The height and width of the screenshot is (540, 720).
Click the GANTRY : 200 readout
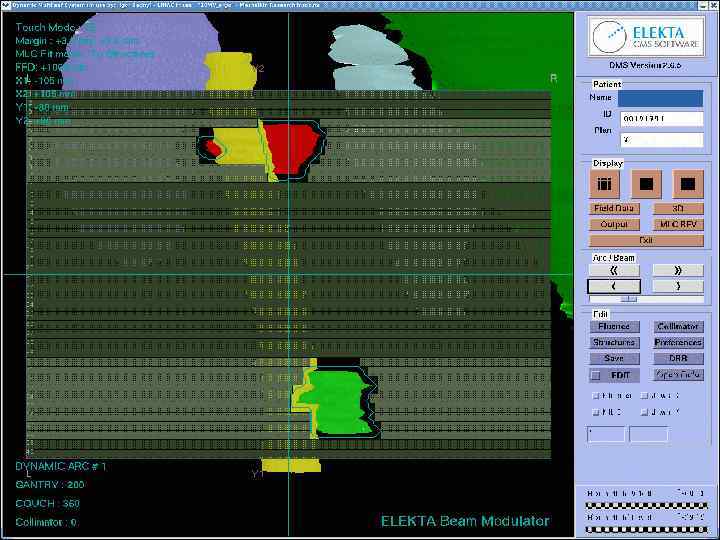click(x=50, y=485)
